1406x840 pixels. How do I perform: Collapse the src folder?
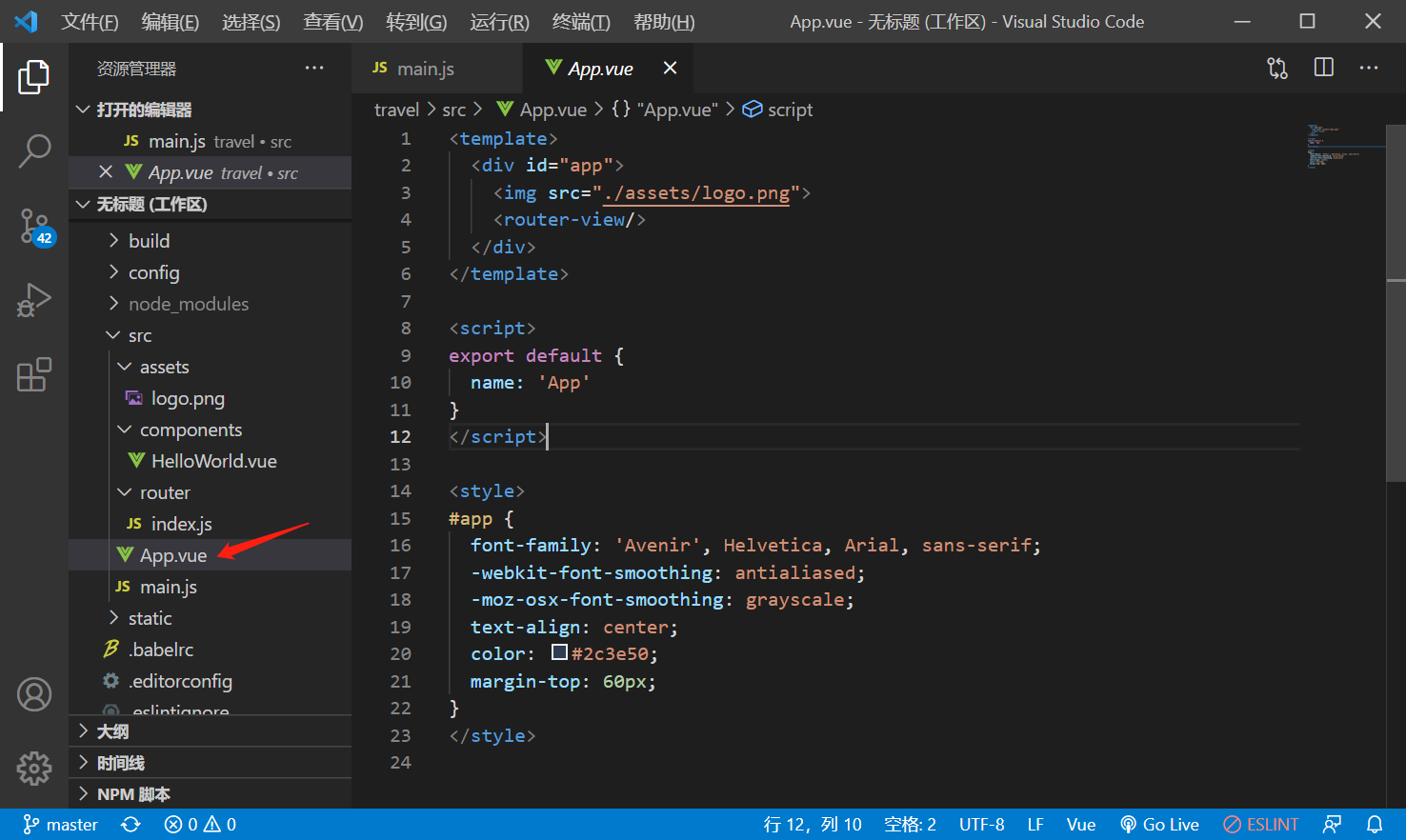point(210,335)
